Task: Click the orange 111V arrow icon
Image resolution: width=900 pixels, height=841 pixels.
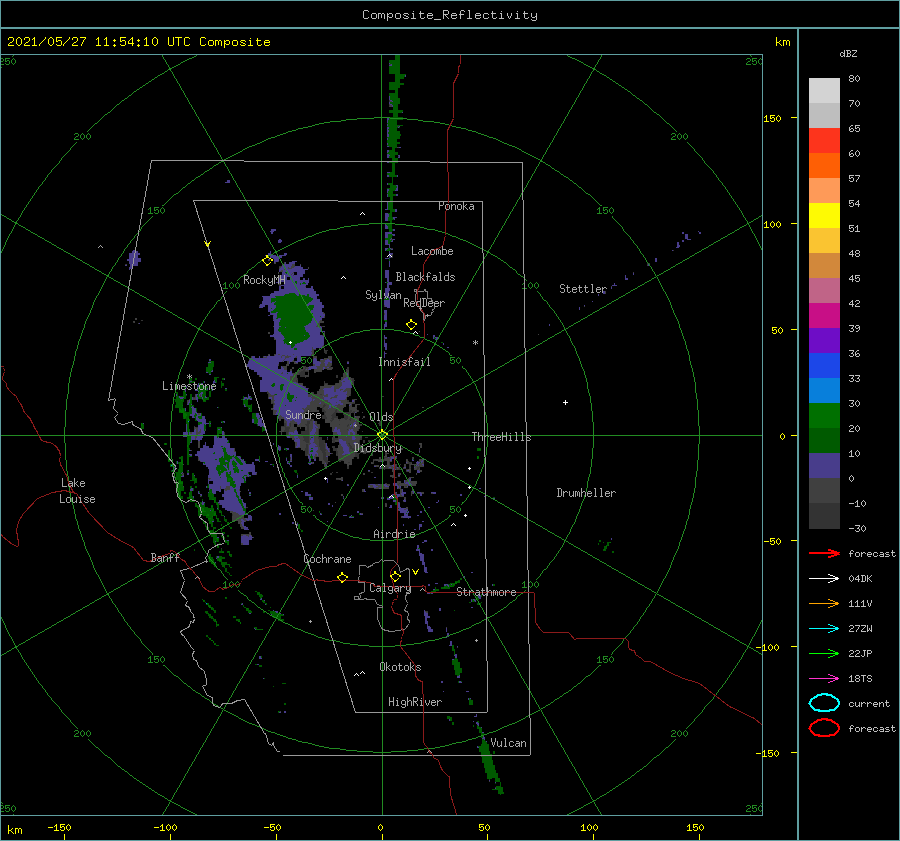Action: tap(824, 603)
